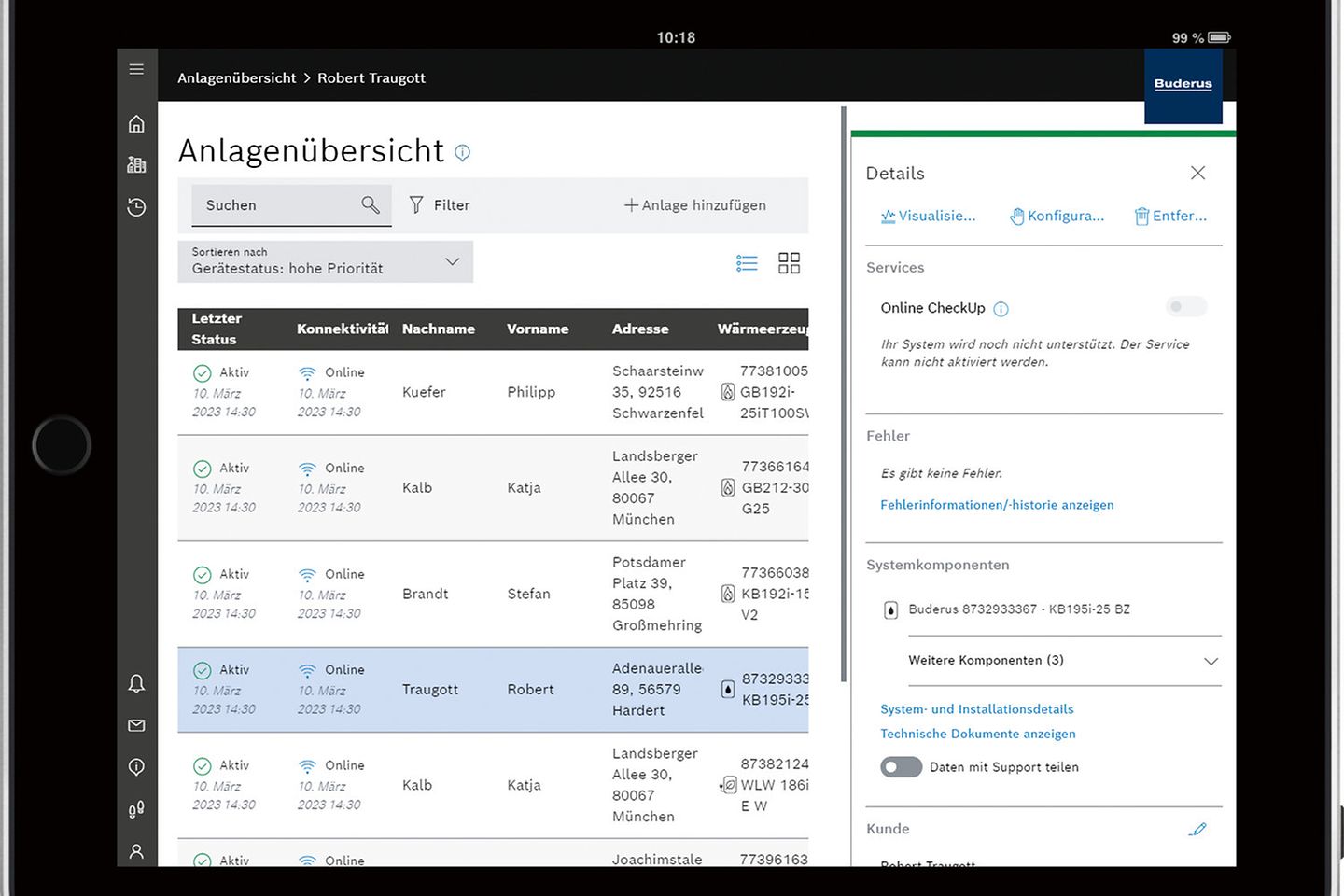This screenshot has height=896, width=1344.
Task: Click the info icon beside Online CheckUp
Action: coord(1001,309)
